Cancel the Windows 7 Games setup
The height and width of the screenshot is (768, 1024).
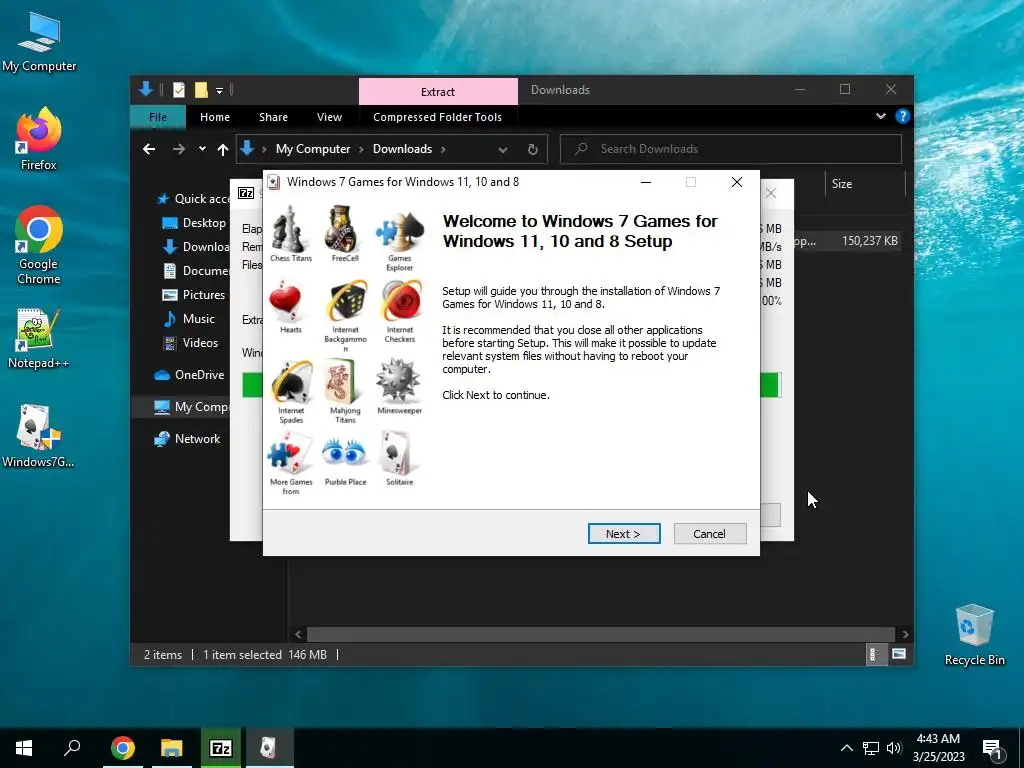[x=709, y=534]
